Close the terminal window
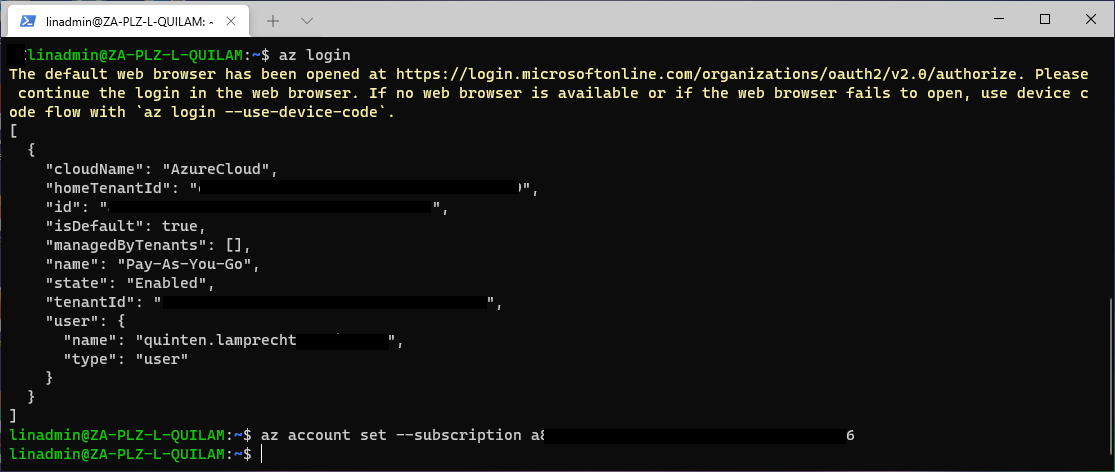 pos(1092,19)
